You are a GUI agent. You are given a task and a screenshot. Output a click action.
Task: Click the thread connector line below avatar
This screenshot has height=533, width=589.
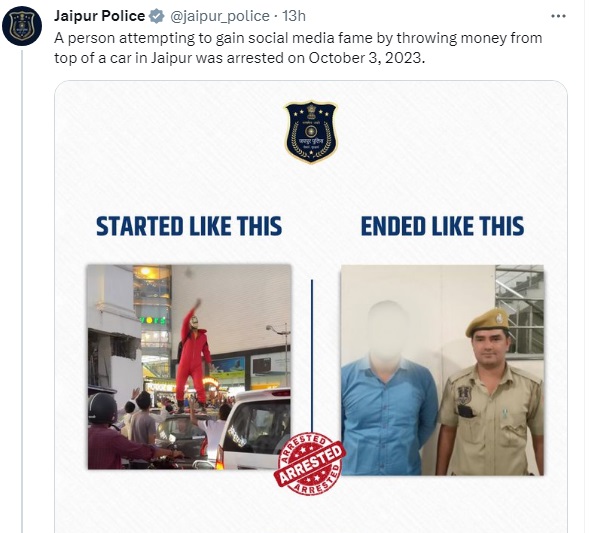click(x=22, y=291)
